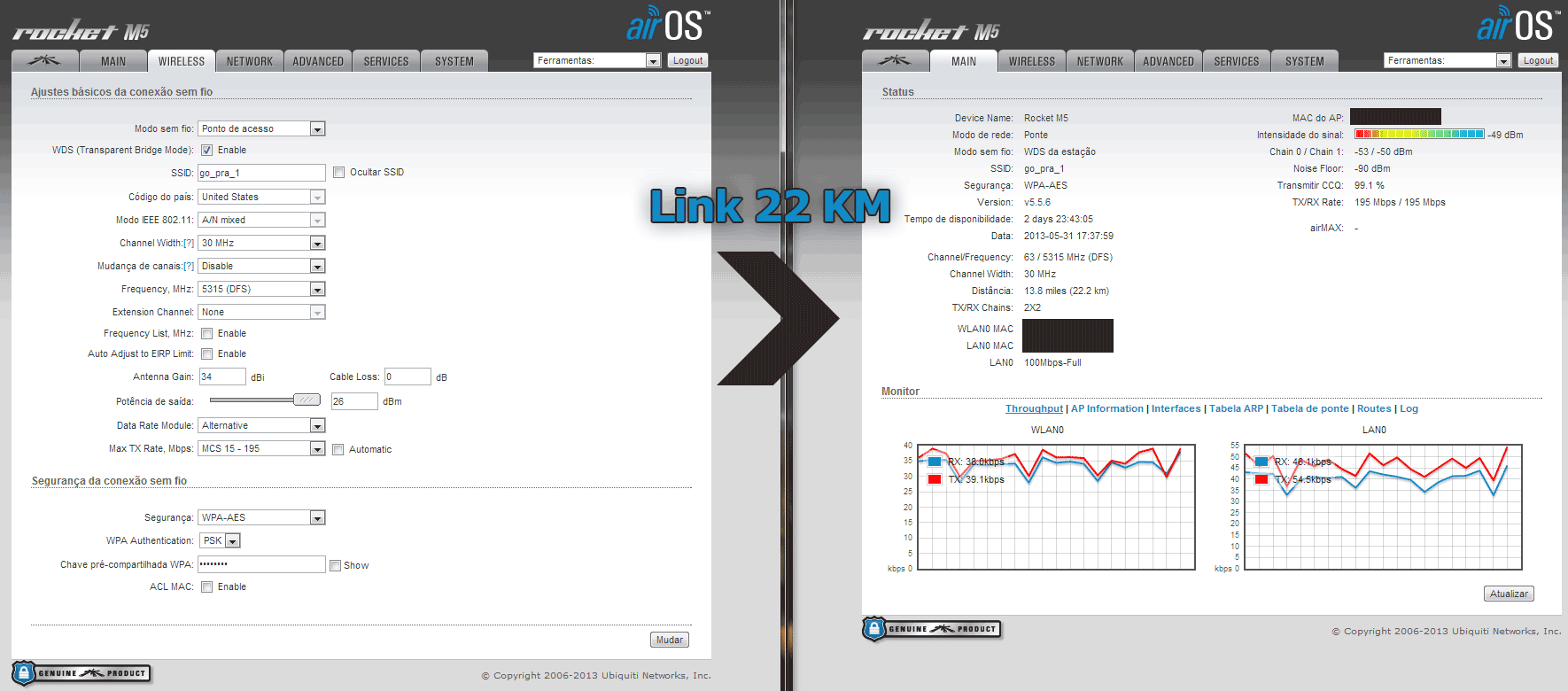Open SYSTEM tab in left panel
The width and height of the screenshot is (1568, 691).
click(454, 61)
